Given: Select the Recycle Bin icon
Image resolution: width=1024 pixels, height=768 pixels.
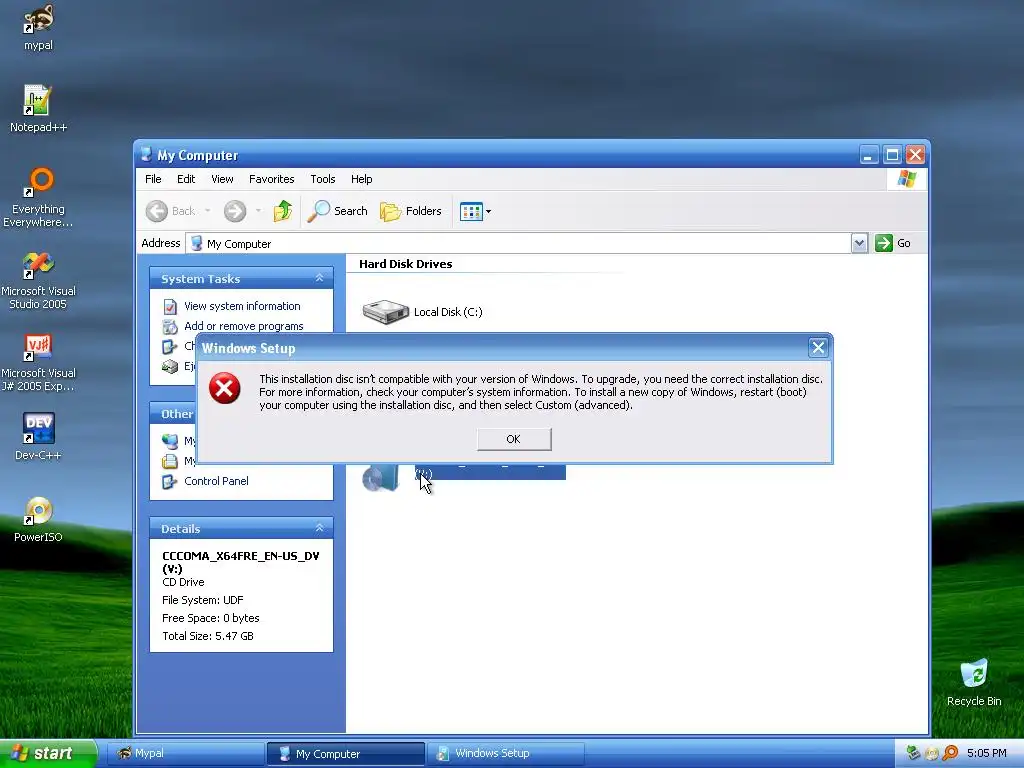Looking at the screenshot, I should click(x=974, y=683).
